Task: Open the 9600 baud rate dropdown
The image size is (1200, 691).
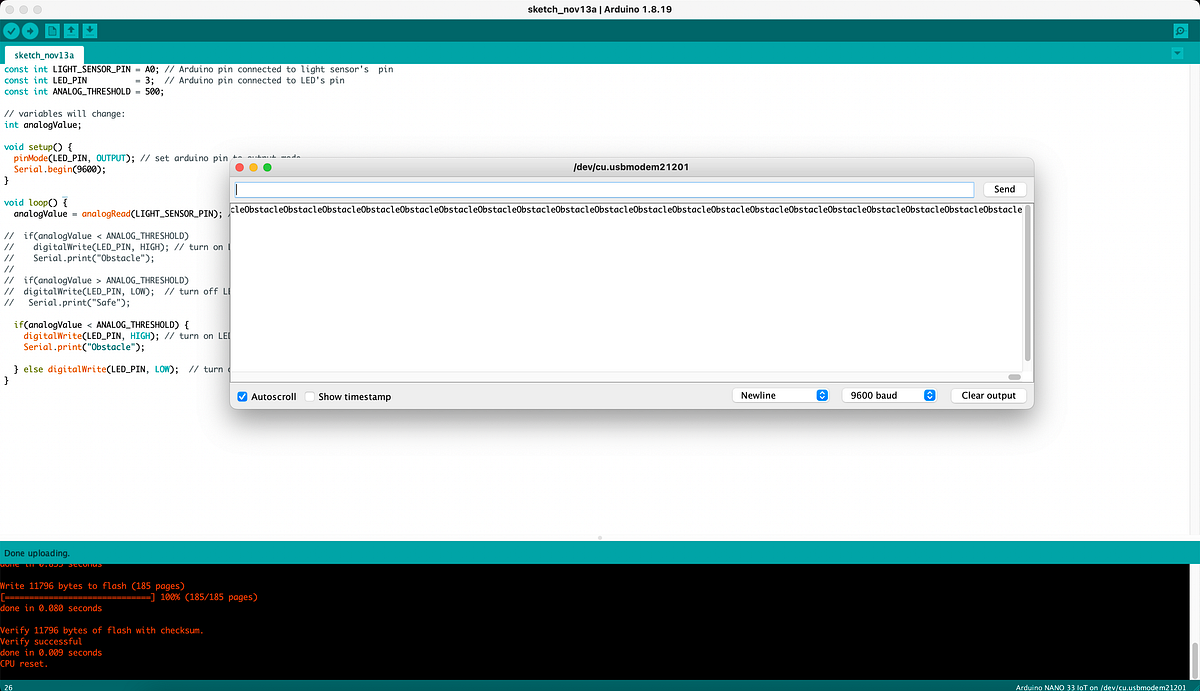Action: coord(888,394)
